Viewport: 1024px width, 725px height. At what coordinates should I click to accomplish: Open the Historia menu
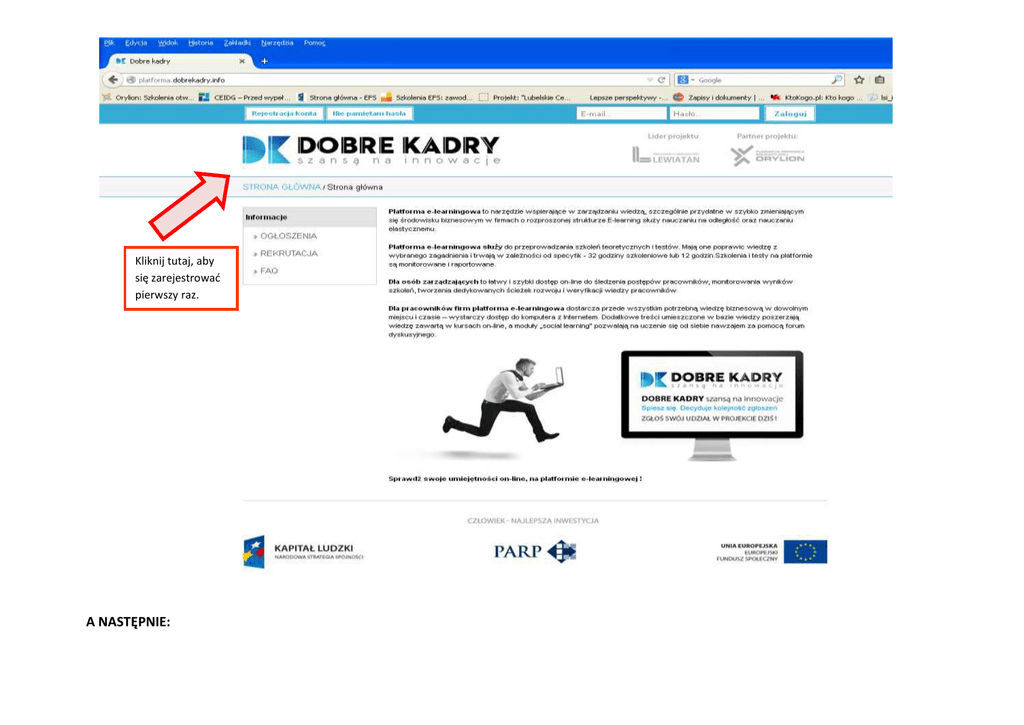point(200,43)
